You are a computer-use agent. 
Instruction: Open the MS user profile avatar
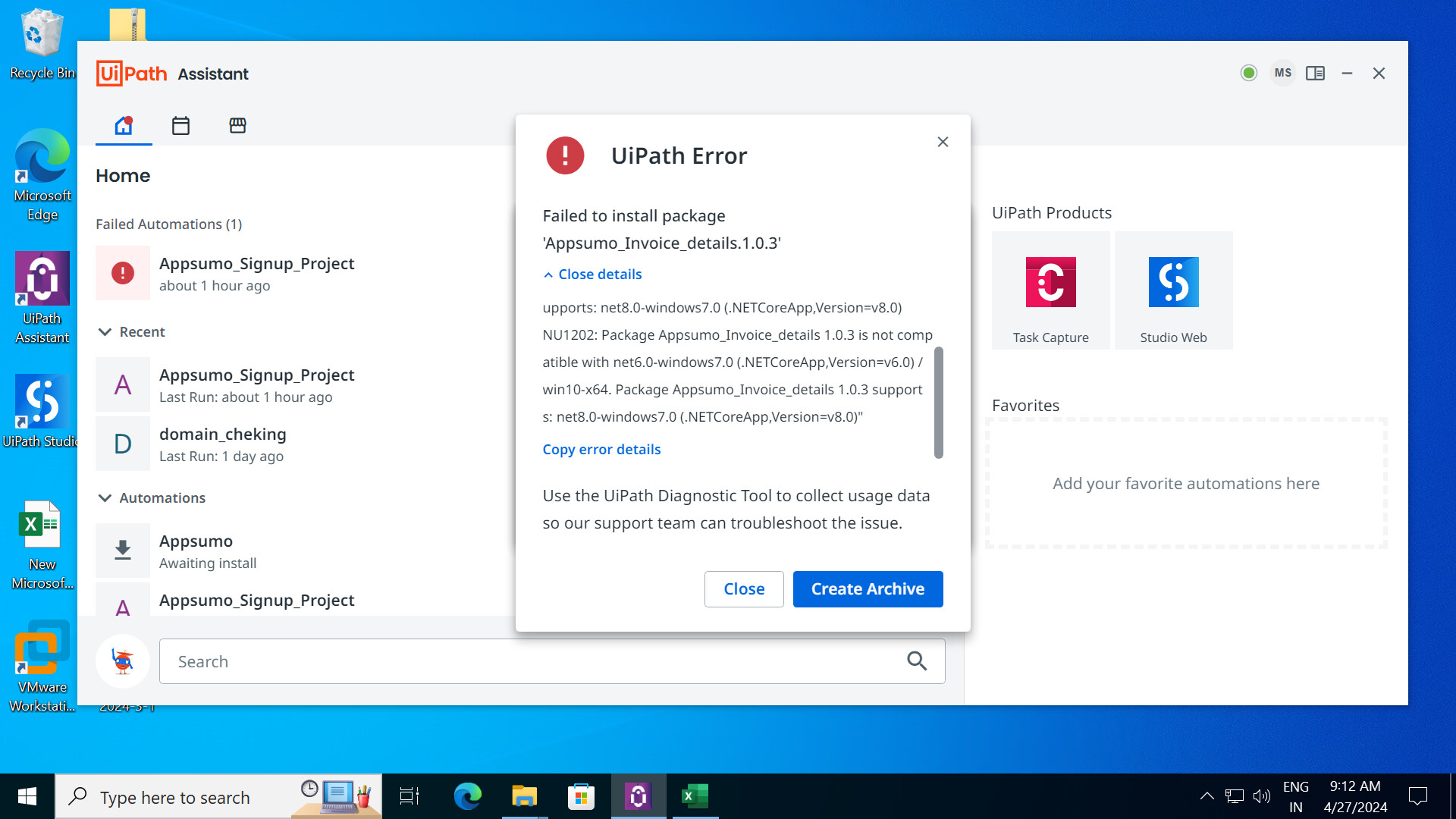point(1283,73)
